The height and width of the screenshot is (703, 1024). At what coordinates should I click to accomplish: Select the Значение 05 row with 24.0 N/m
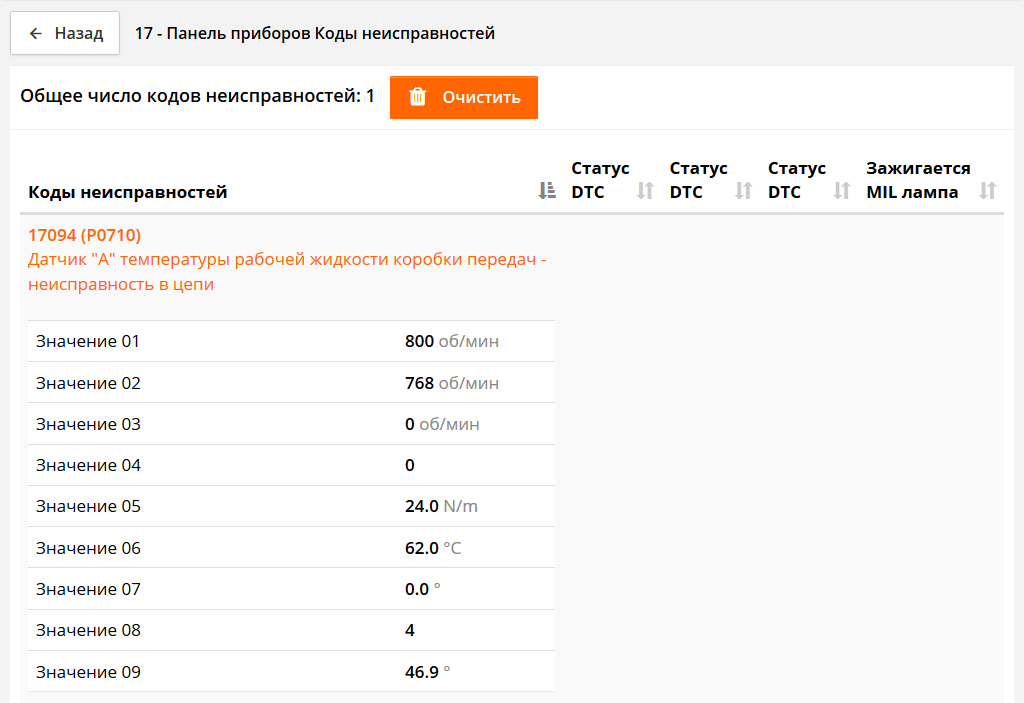(290, 506)
